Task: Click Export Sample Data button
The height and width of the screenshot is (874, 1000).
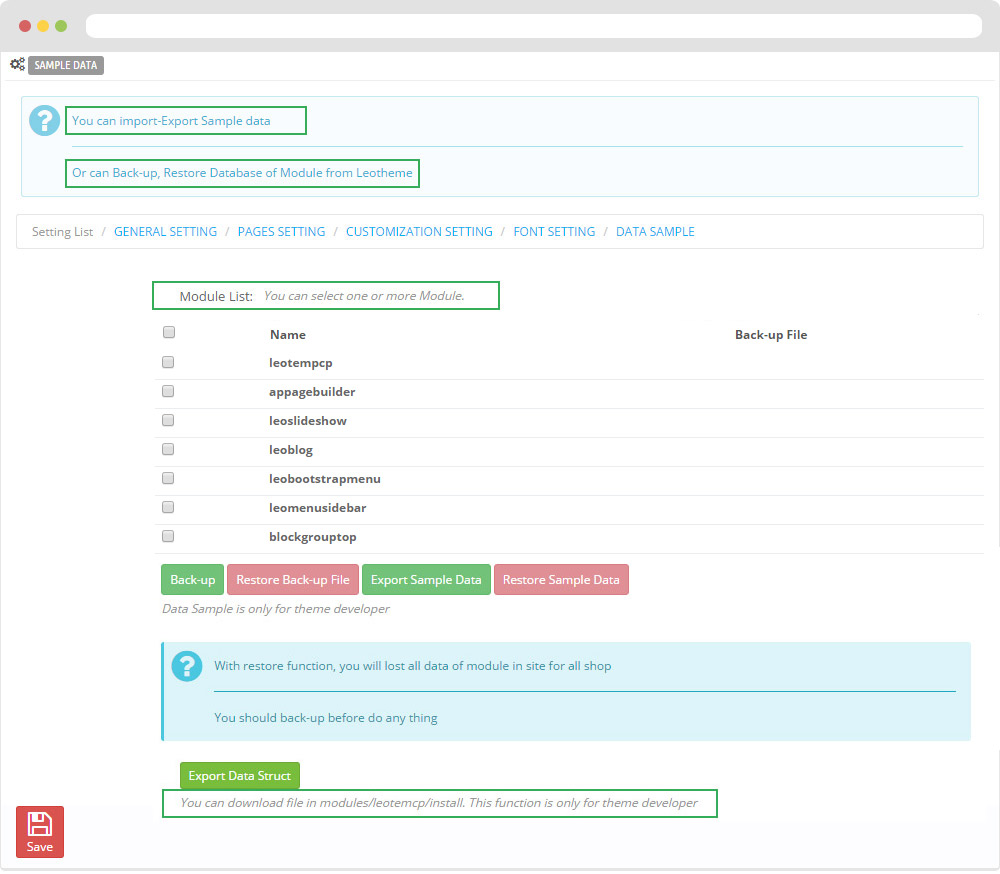Action: point(426,581)
